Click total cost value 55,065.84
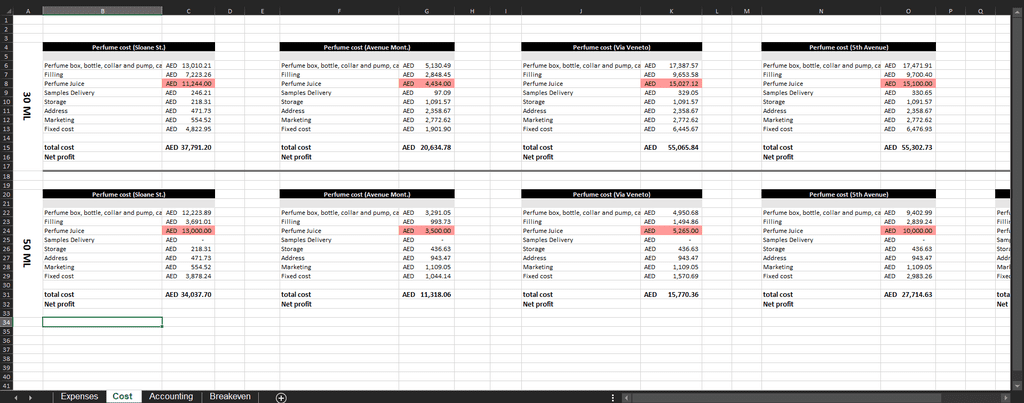Screen dimensions: 1024x403 671,148
